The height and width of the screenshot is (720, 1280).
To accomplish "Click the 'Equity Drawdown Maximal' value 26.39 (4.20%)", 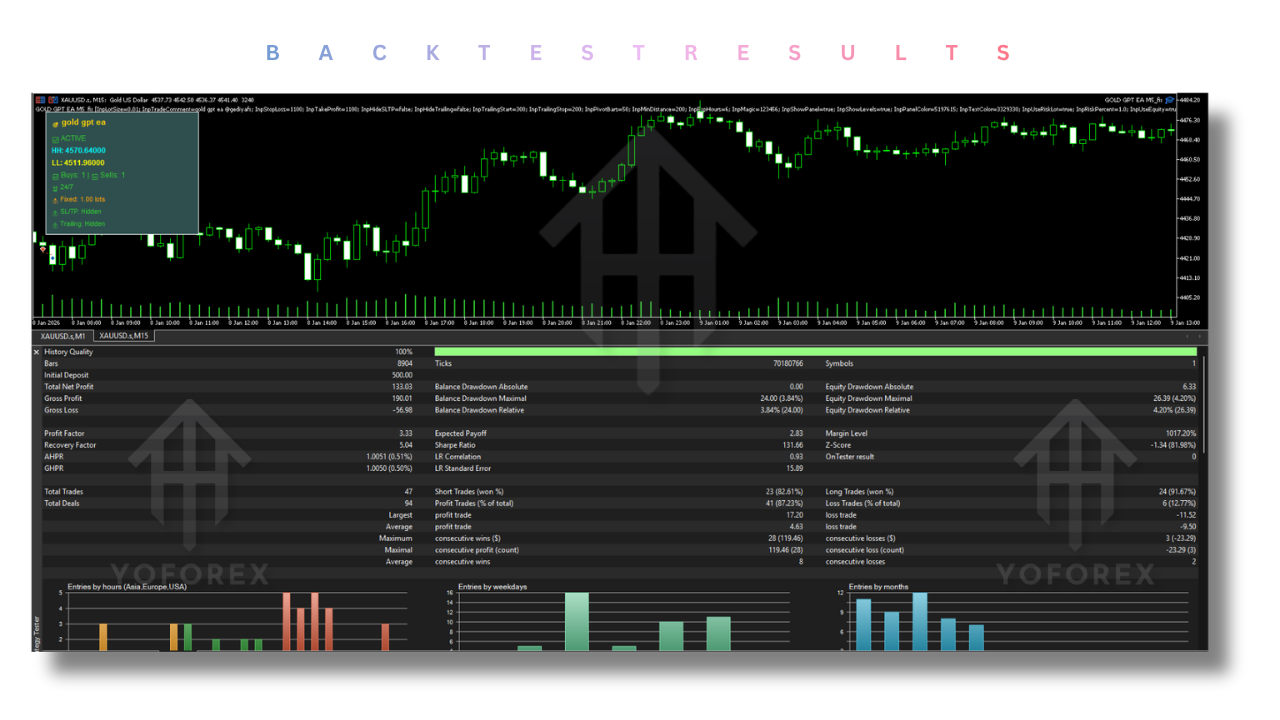I will click(1175, 399).
